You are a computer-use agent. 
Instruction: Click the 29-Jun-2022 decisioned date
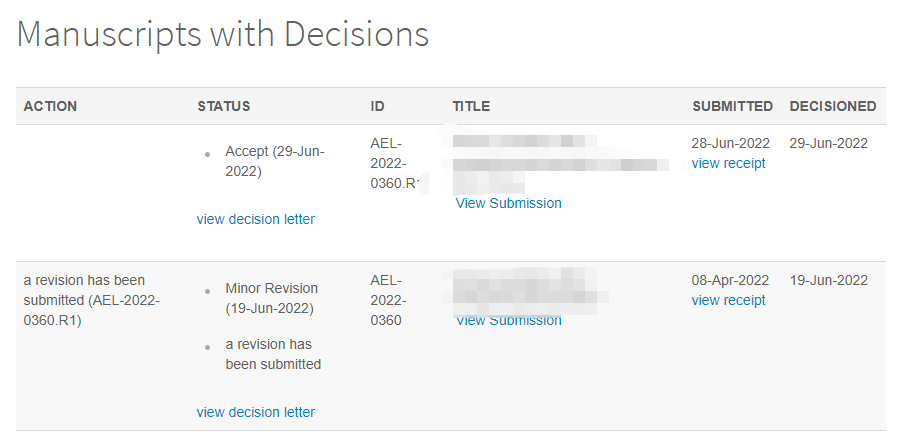(829, 143)
